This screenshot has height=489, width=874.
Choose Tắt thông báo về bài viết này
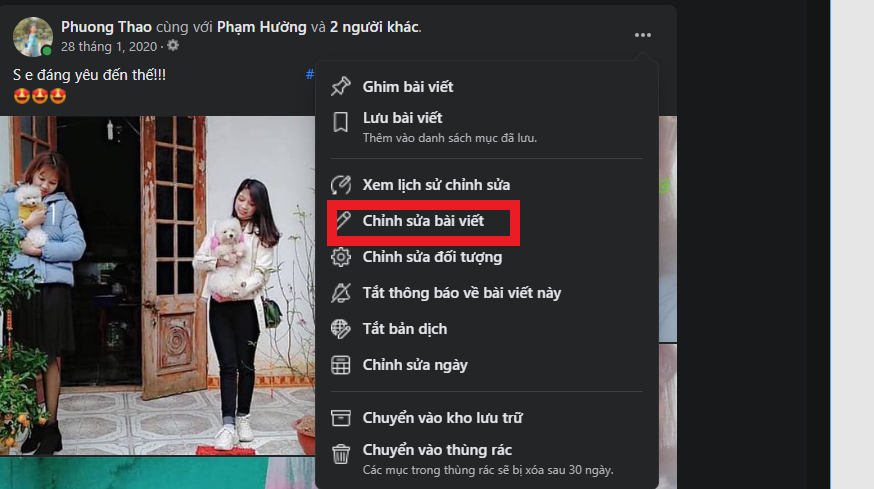[462, 293]
